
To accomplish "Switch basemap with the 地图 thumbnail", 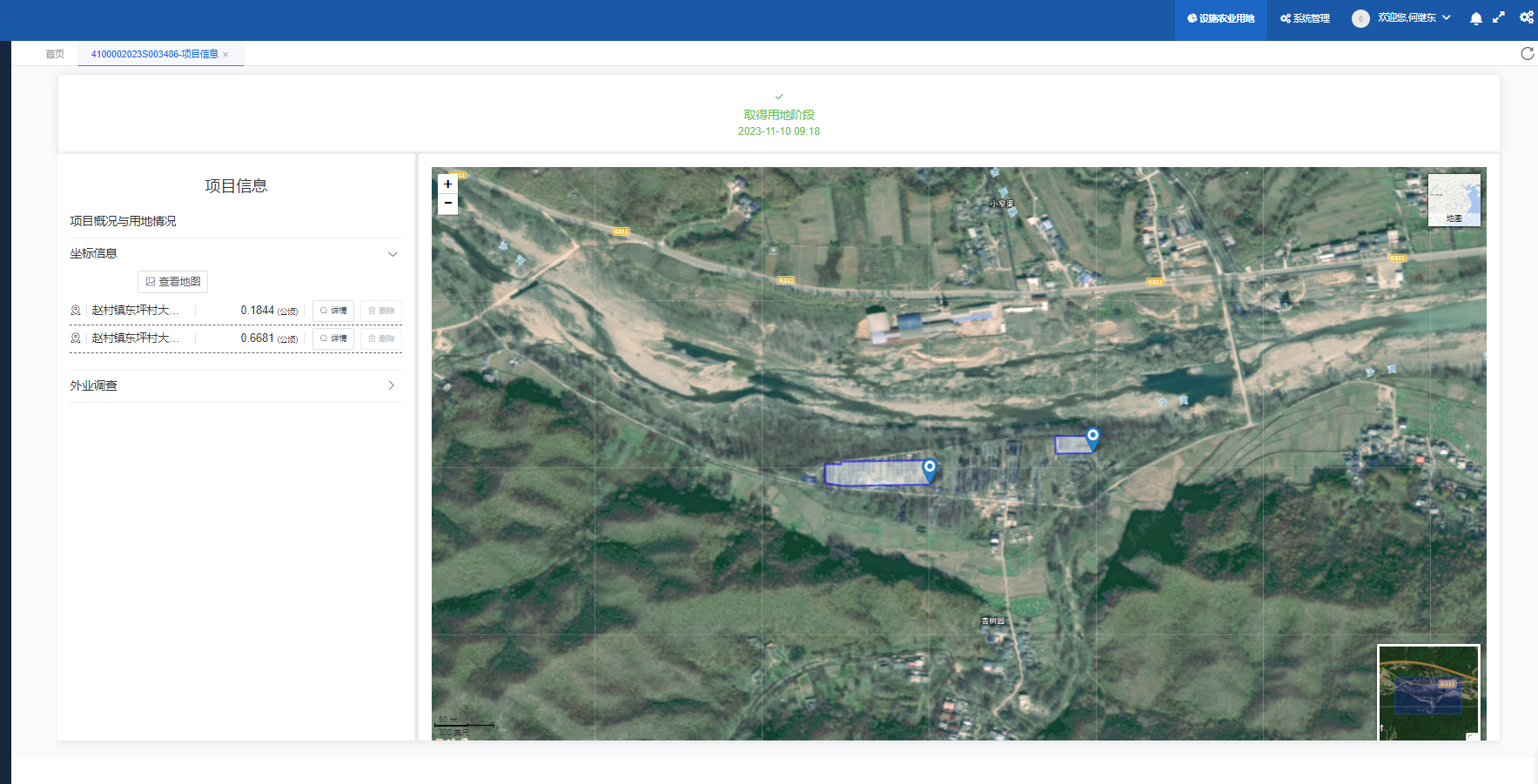I will pos(1454,200).
